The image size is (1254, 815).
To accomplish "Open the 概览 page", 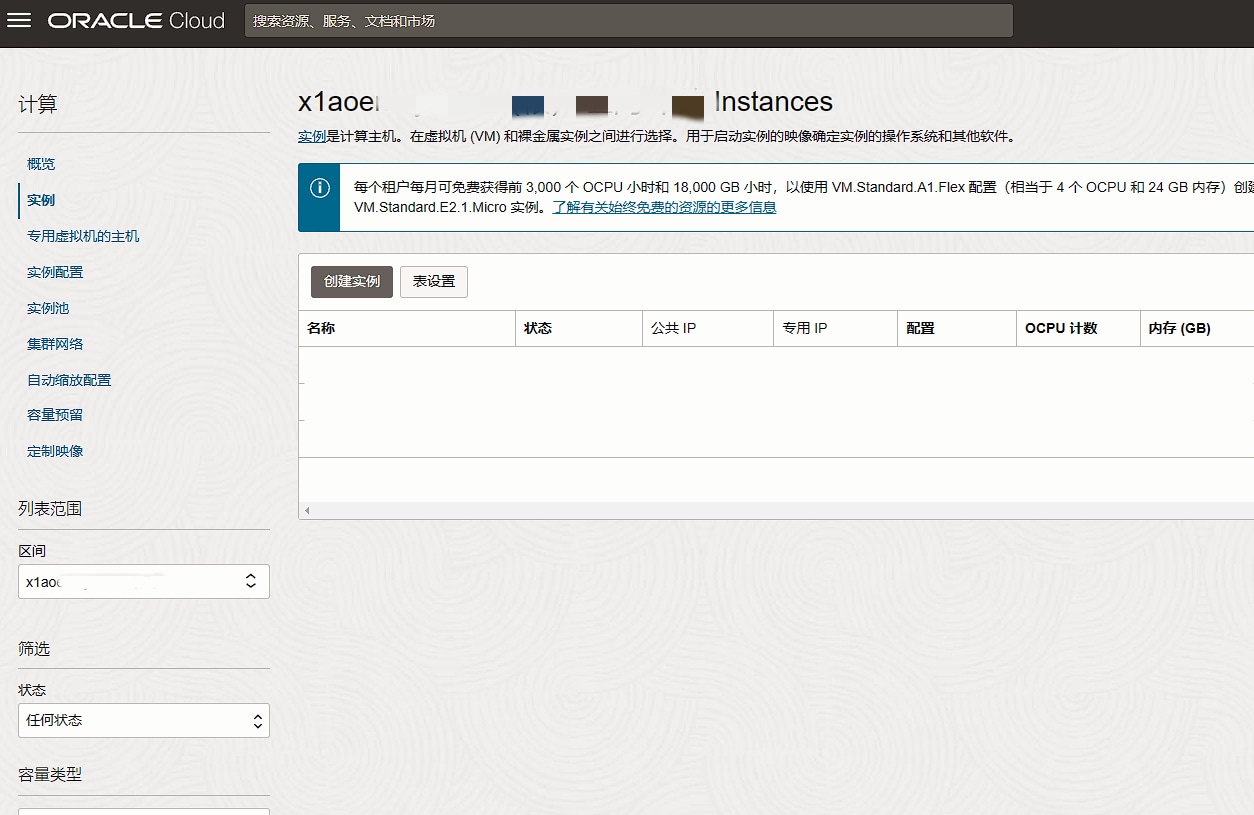I will coord(41,164).
